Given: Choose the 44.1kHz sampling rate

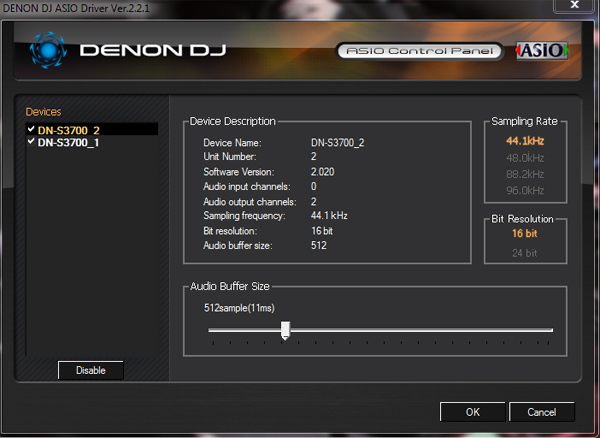Looking at the screenshot, I should coord(525,141).
